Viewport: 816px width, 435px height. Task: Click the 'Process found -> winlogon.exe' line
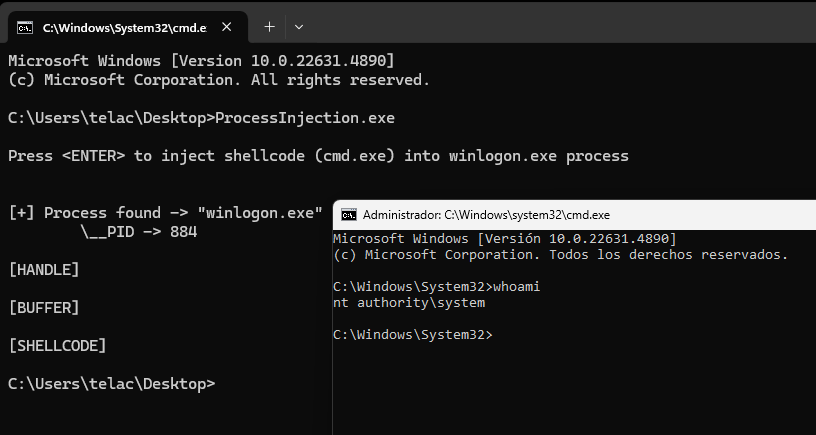point(165,213)
